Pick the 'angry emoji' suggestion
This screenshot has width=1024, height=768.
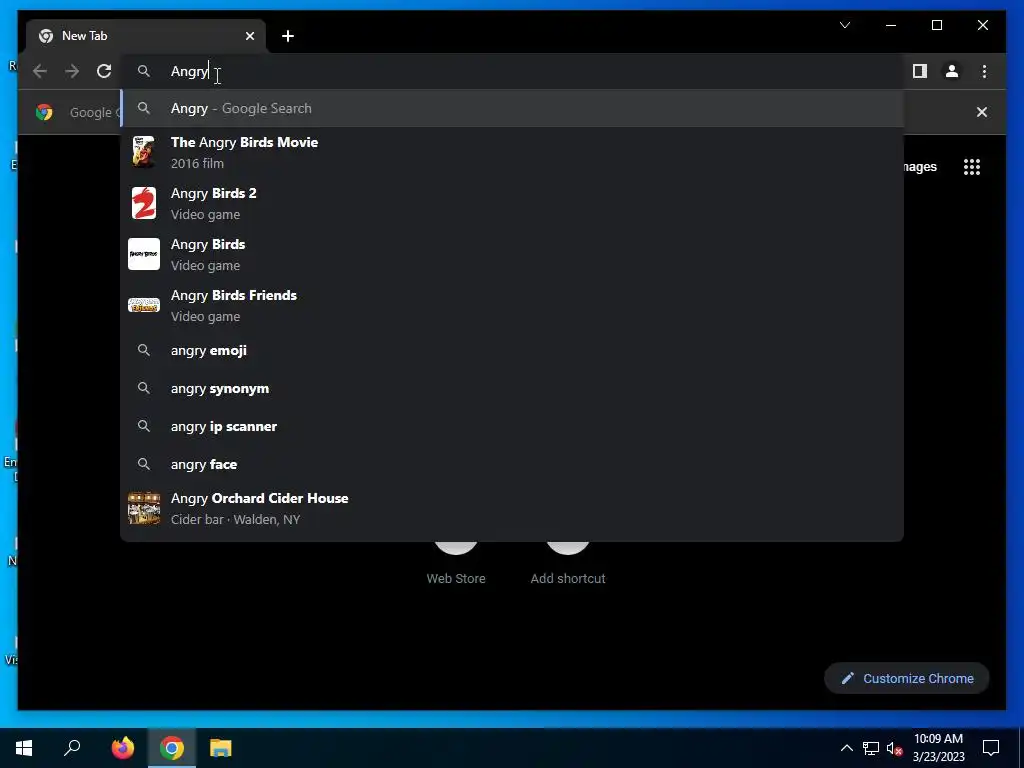coord(512,351)
